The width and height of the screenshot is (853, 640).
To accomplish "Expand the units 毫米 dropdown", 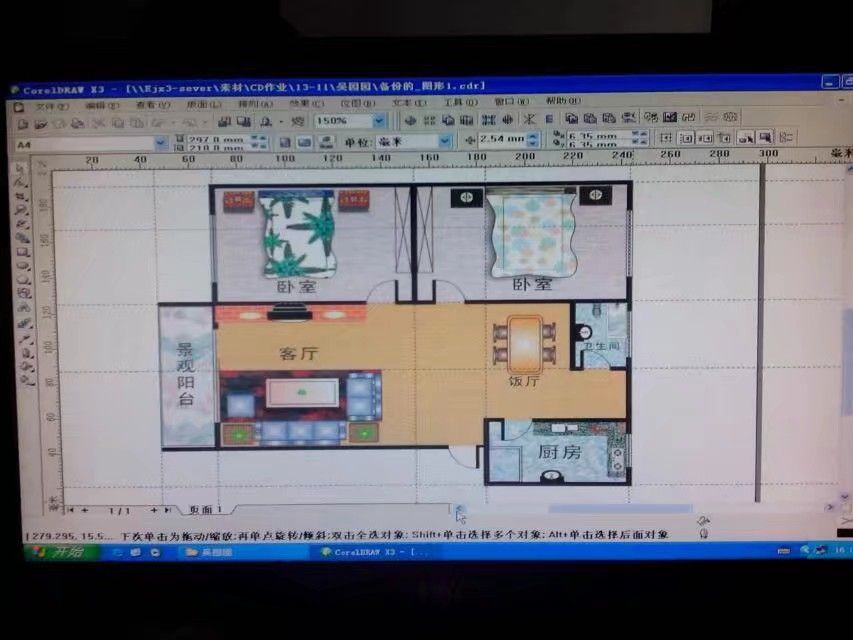I will click(x=444, y=142).
